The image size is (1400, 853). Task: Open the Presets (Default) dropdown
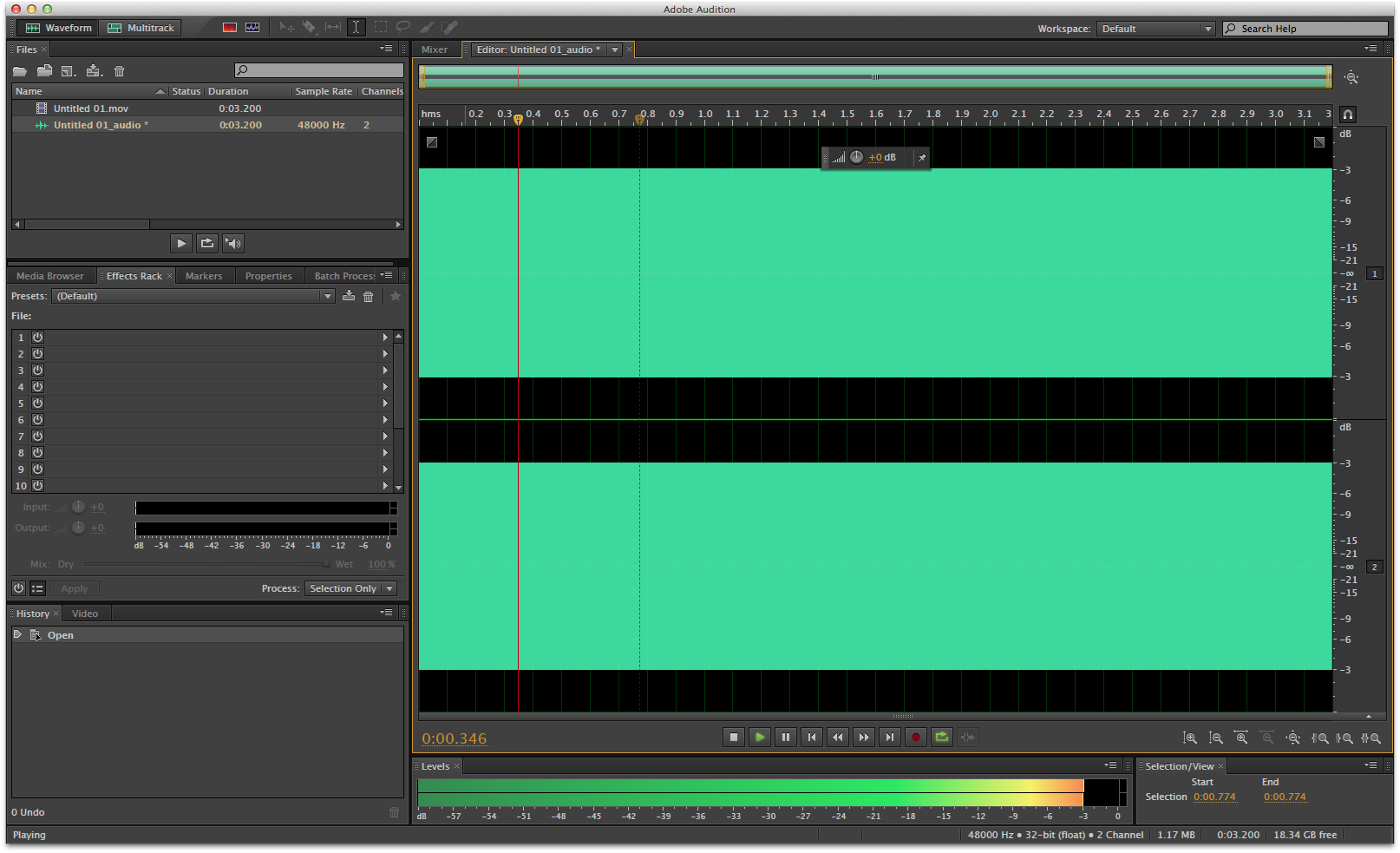click(x=193, y=297)
